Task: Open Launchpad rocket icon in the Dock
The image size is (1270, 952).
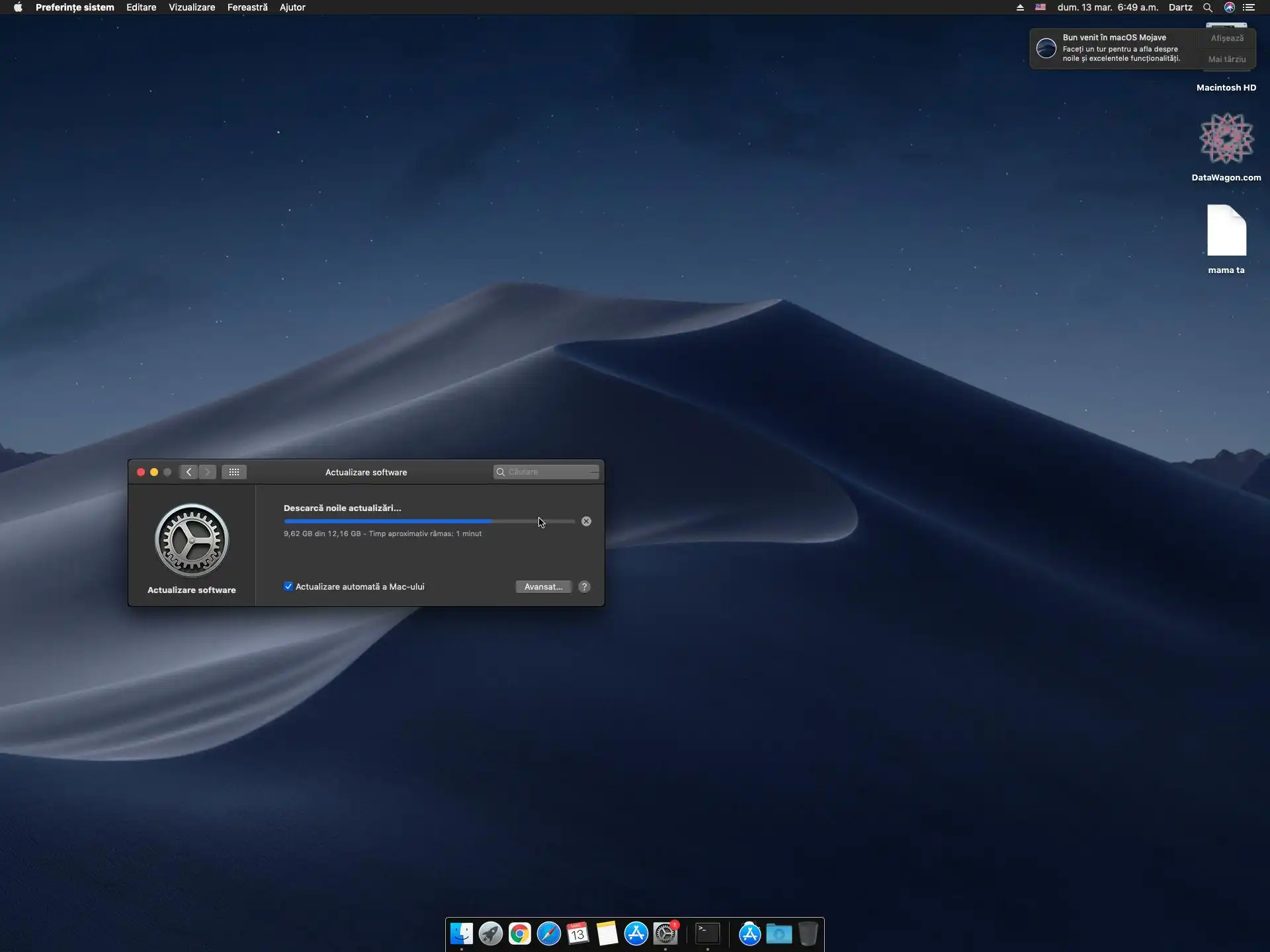Action: coord(491,933)
